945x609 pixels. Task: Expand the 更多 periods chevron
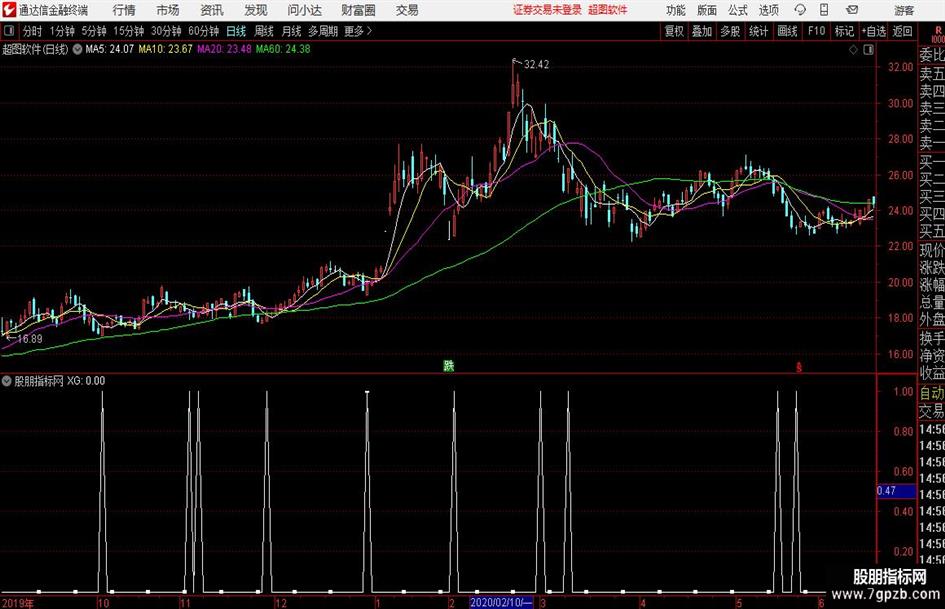click(x=369, y=31)
